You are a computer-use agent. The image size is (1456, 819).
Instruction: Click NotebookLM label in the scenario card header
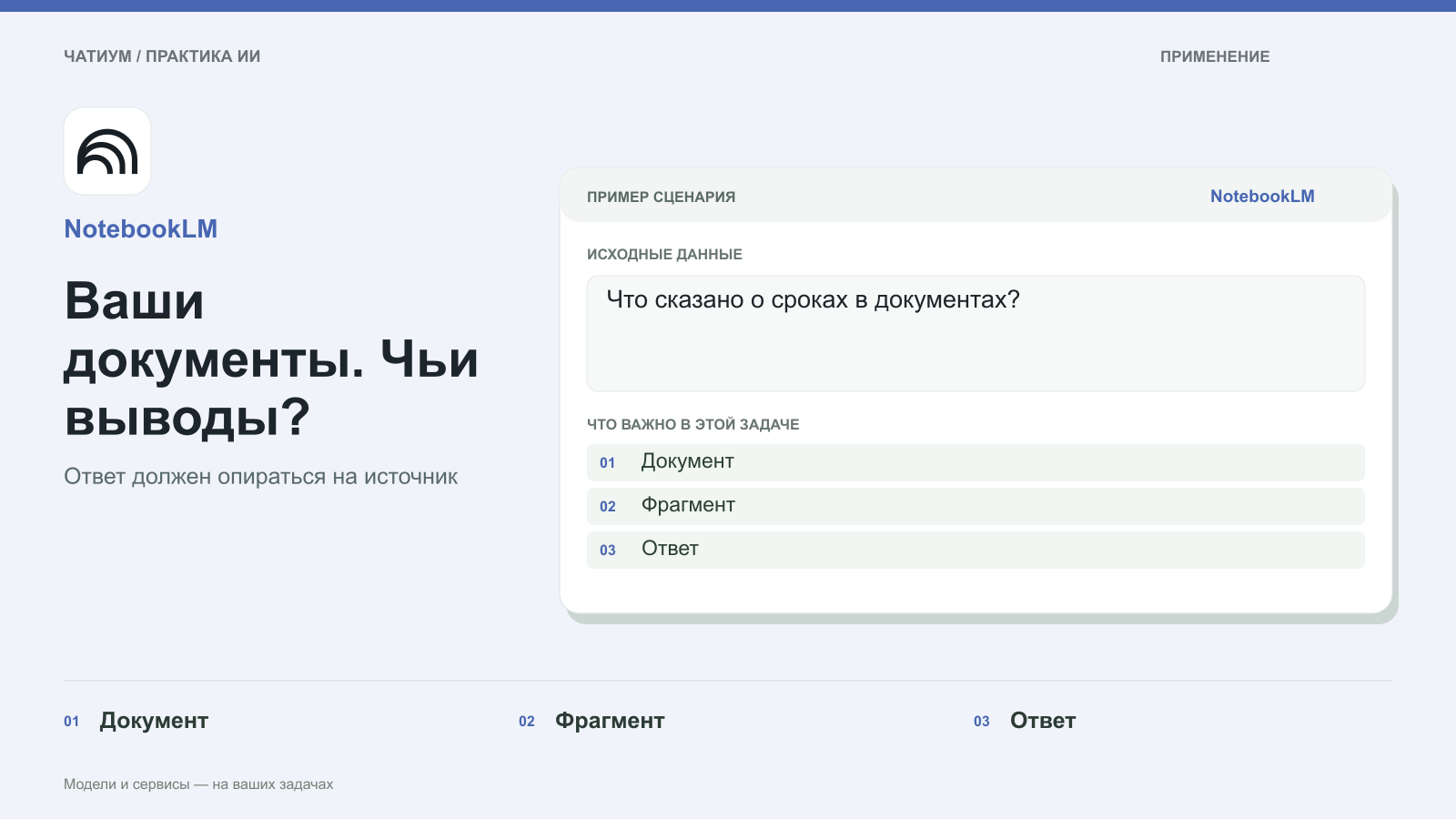tap(1262, 197)
